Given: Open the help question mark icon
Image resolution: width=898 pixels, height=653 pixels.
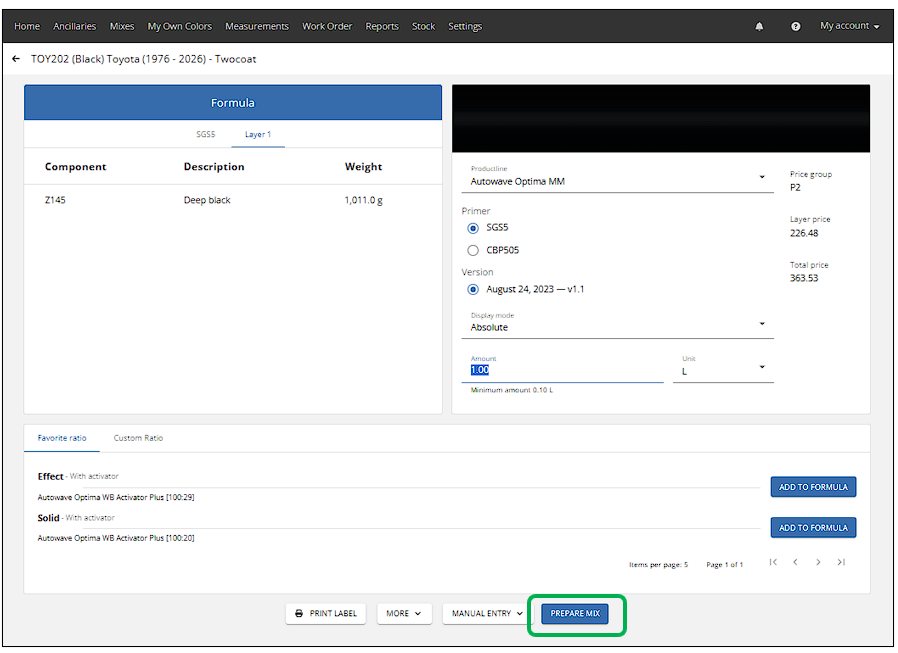Looking at the screenshot, I should click(x=795, y=26).
